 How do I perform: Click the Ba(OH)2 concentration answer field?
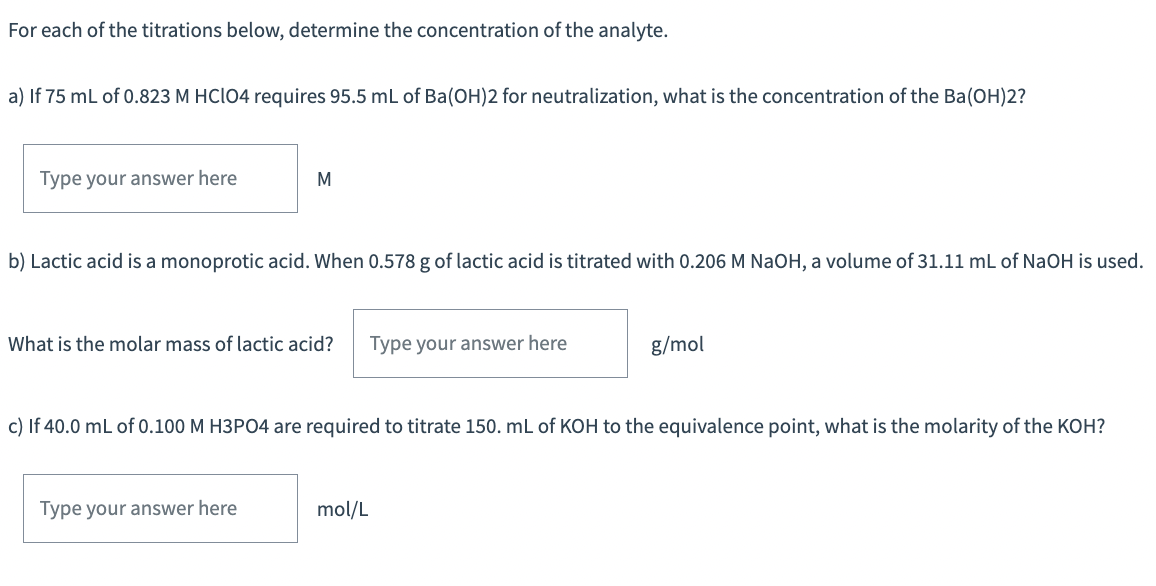point(160,178)
